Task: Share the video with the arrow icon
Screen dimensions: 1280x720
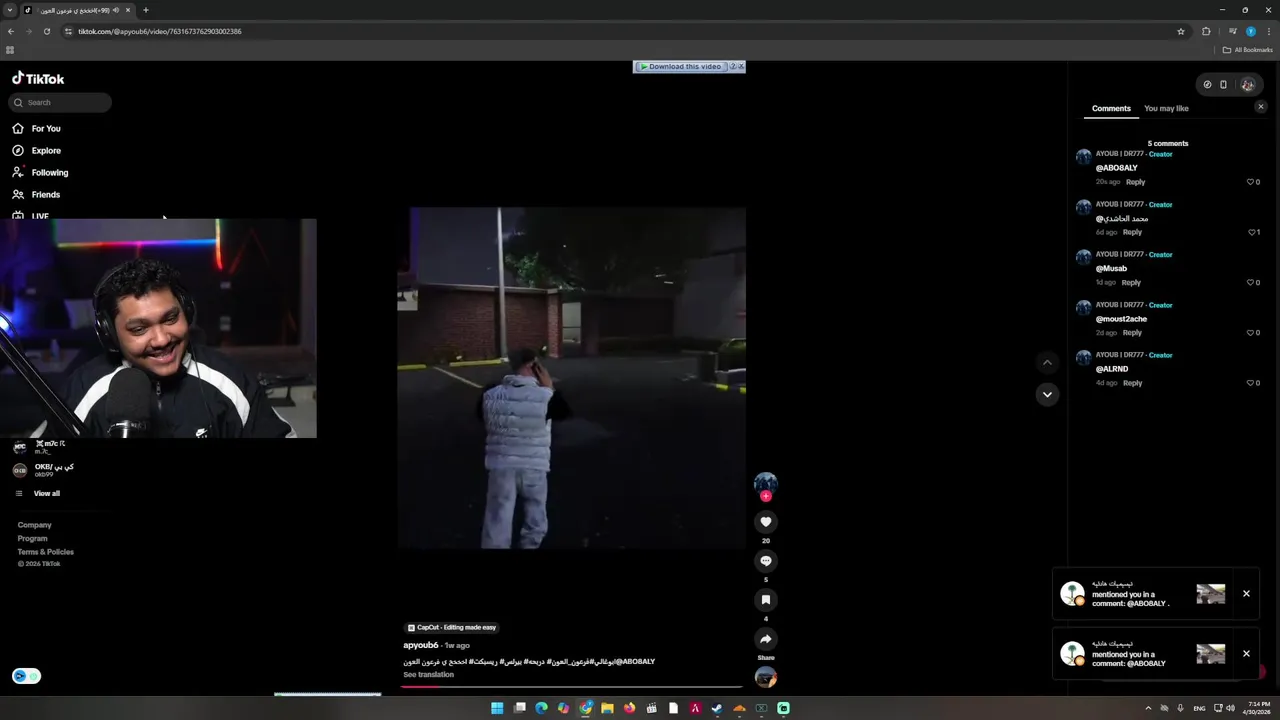Action: [x=766, y=639]
